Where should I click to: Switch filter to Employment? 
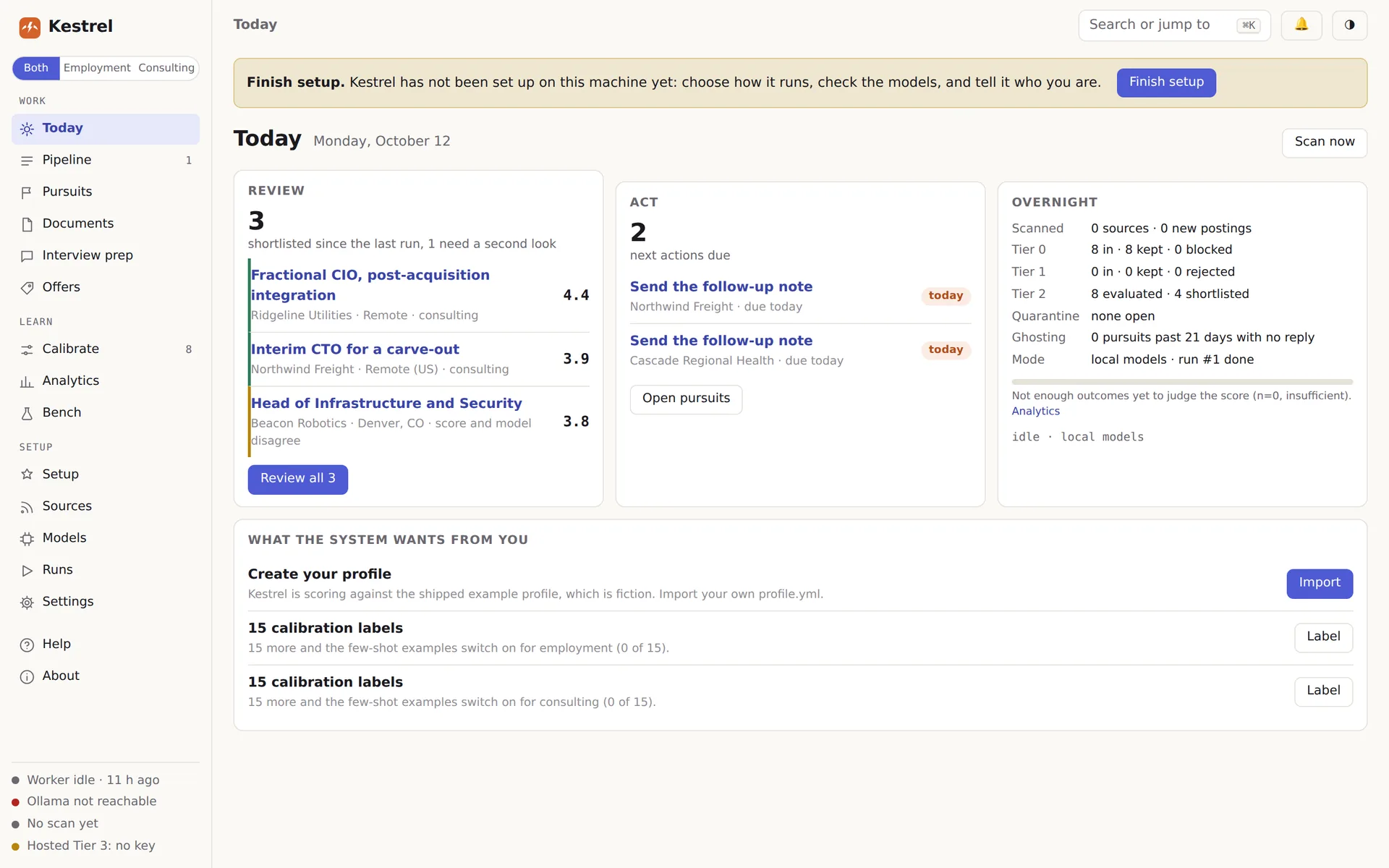(x=97, y=68)
